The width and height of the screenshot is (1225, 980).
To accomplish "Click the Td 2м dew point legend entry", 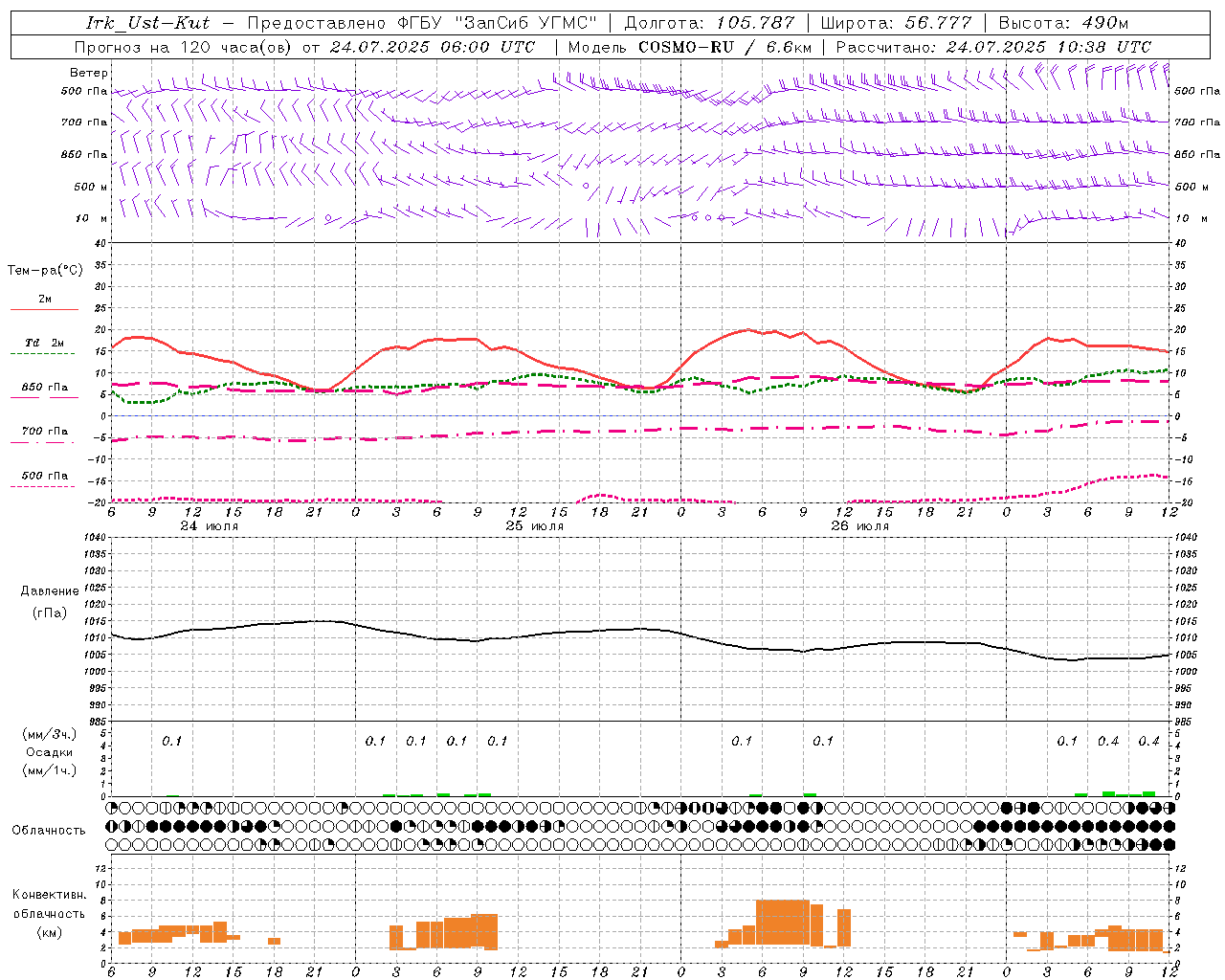I will pyautogui.click(x=45, y=343).
